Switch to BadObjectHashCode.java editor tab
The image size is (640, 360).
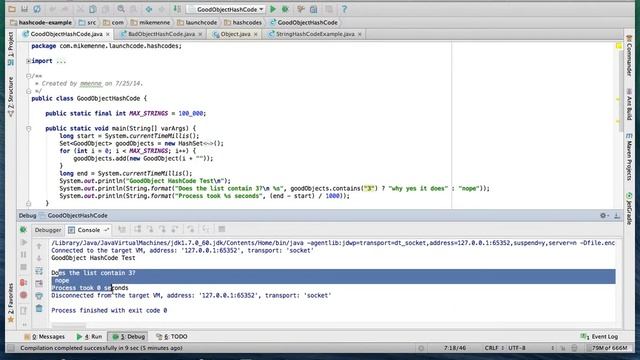161,34
